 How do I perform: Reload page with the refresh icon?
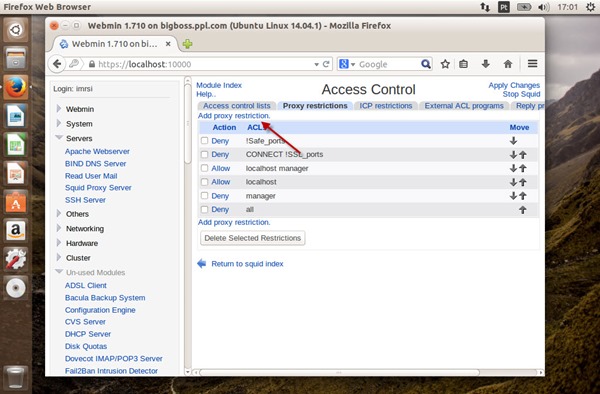click(x=326, y=64)
